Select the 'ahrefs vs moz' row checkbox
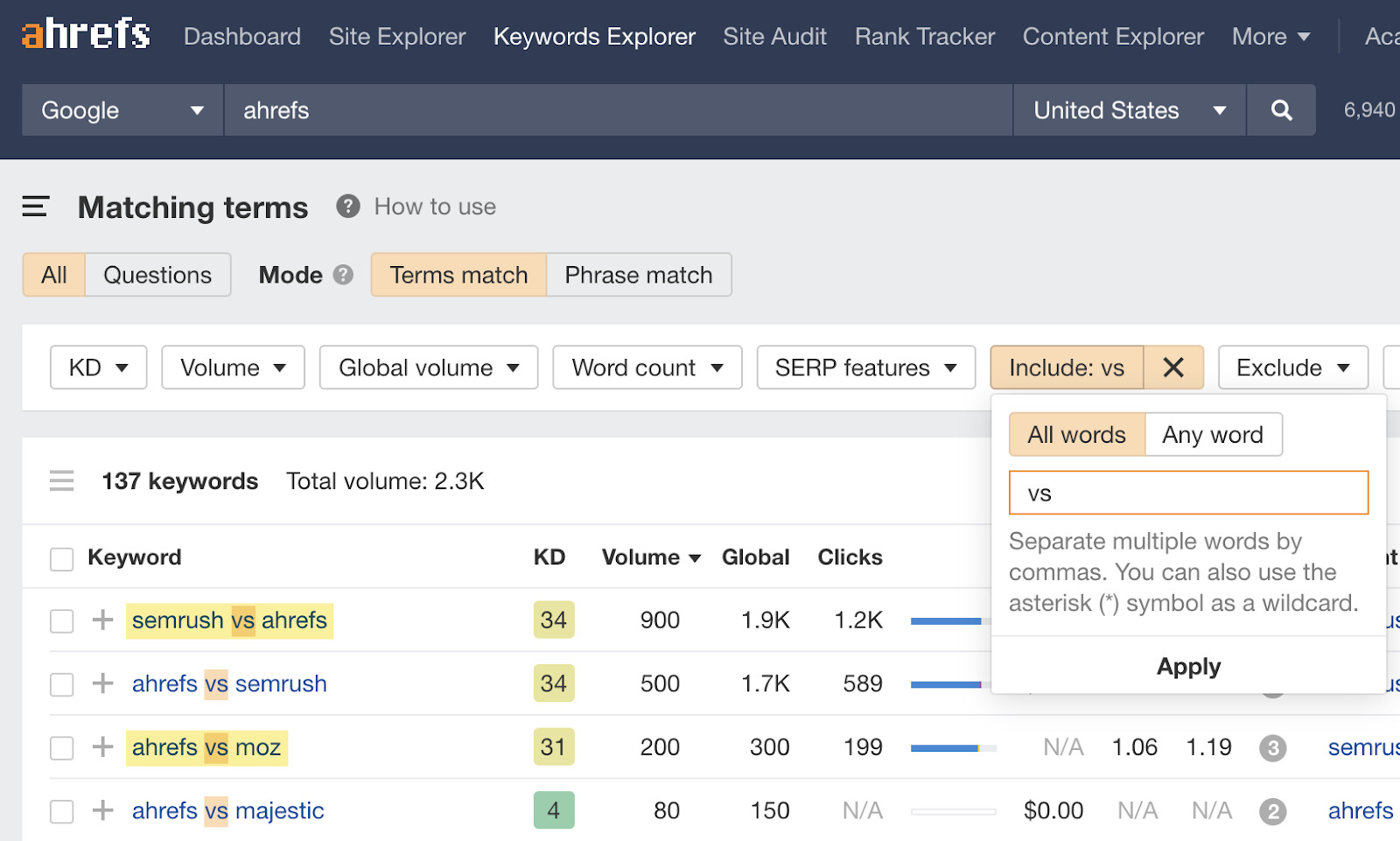Viewport: 1400px width, 841px height. 61,747
